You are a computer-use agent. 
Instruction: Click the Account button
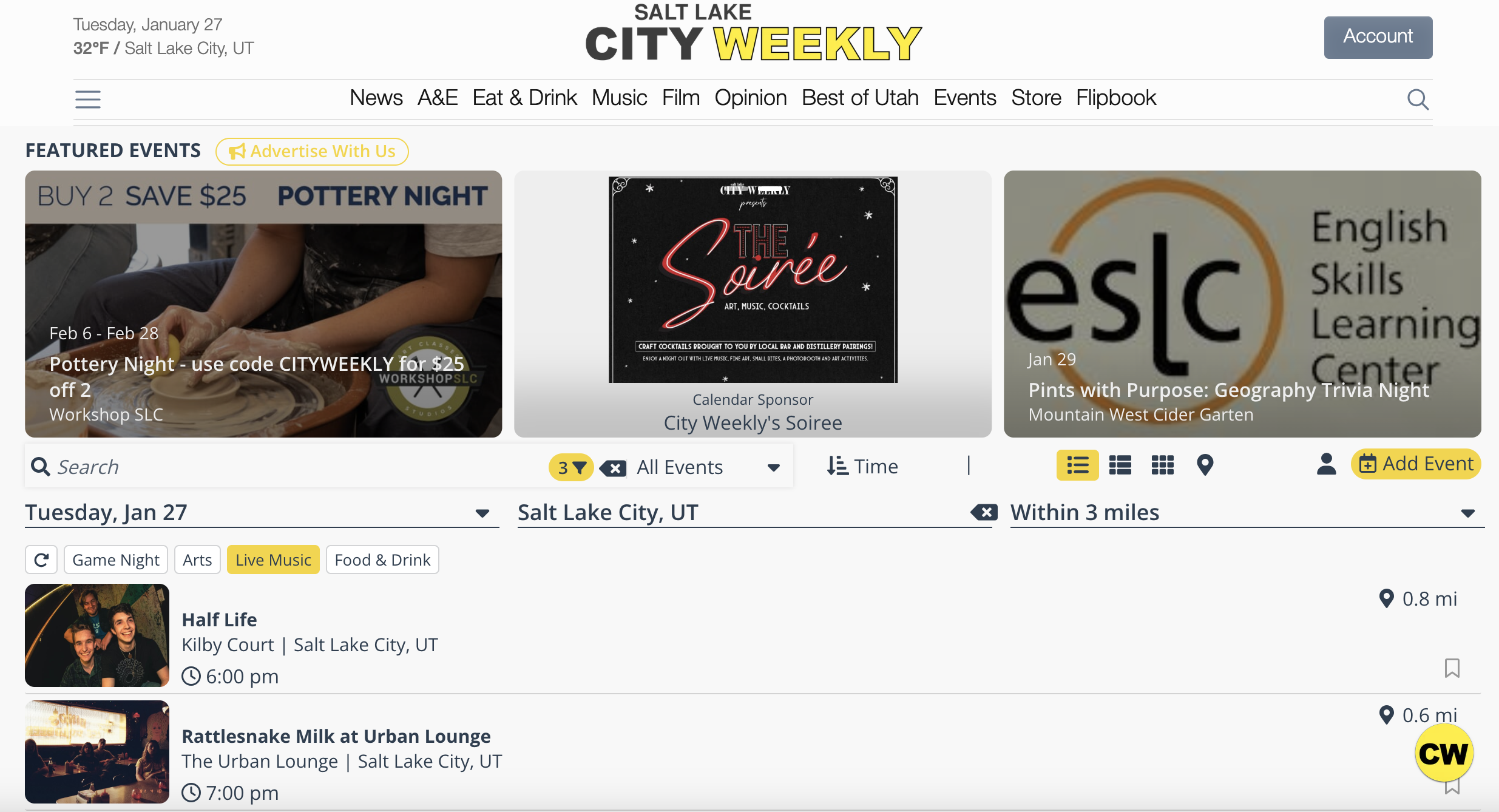1378,37
